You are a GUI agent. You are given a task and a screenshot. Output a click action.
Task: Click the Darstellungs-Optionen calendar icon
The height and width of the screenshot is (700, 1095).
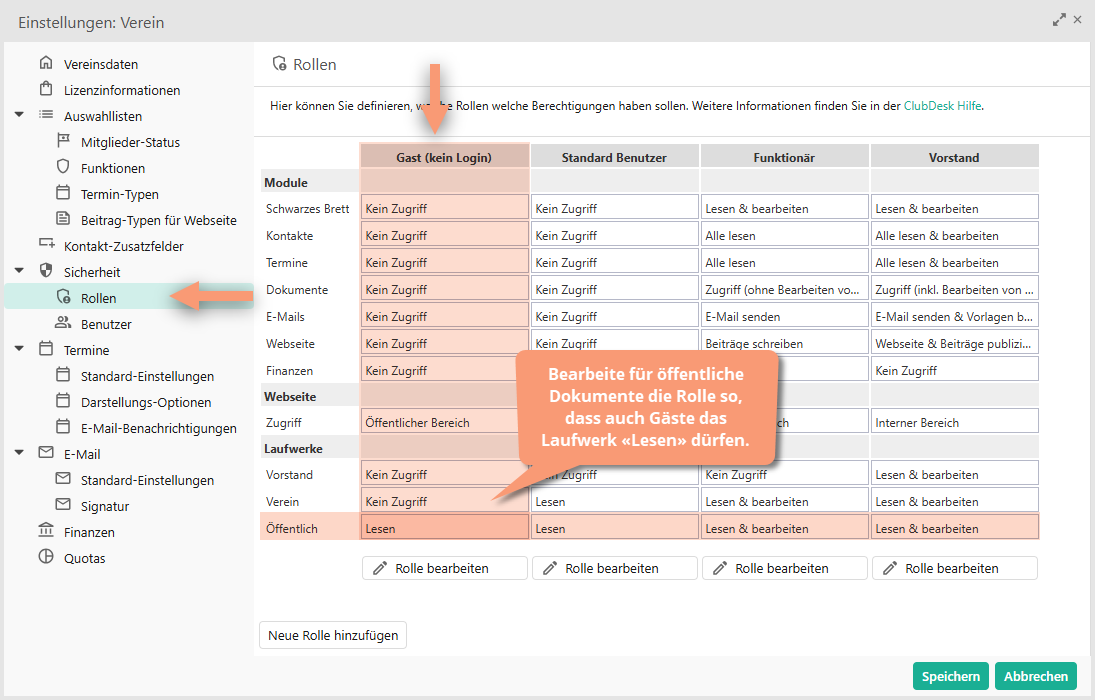pyautogui.click(x=63, y=400)
